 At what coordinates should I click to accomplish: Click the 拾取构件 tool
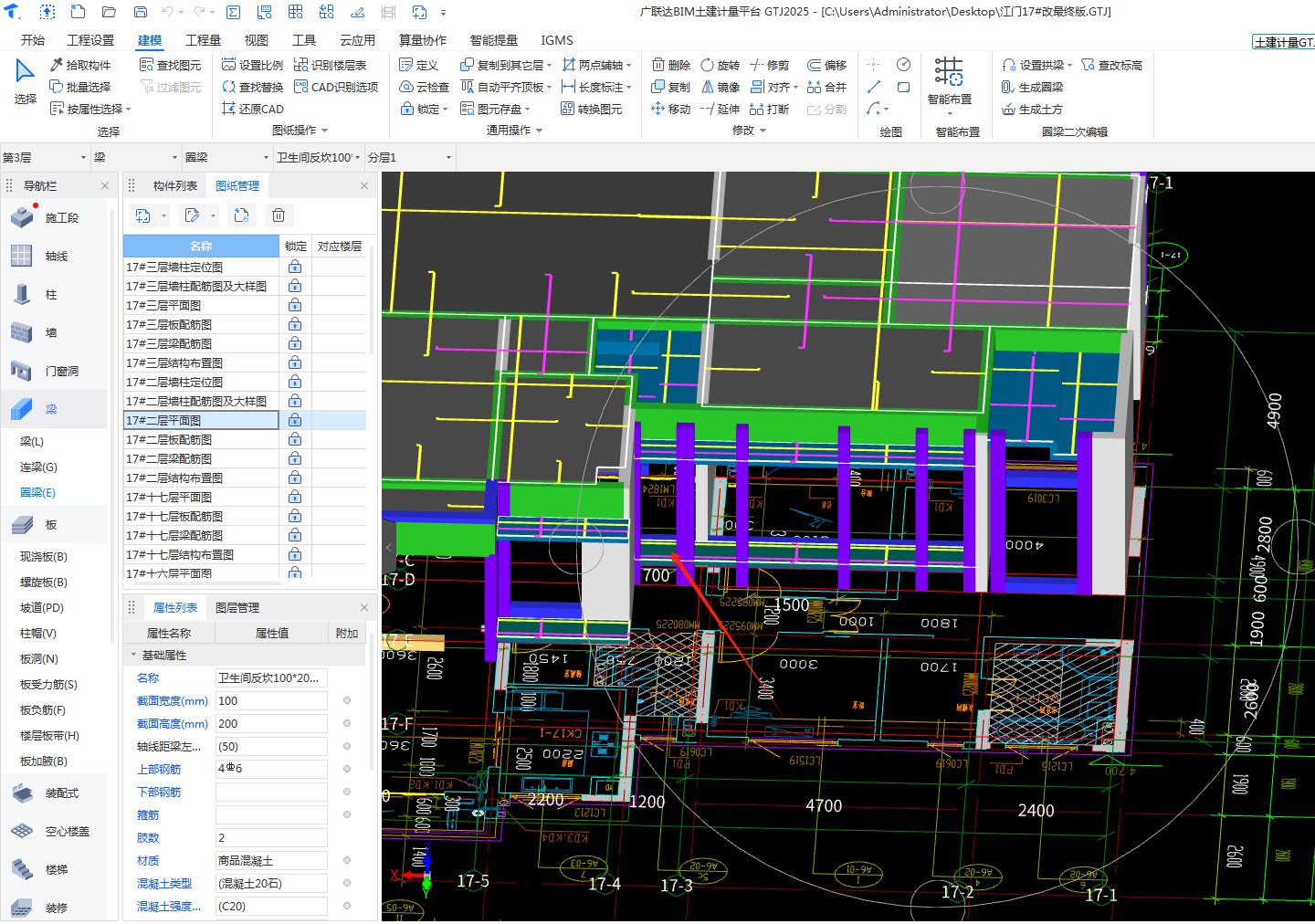pyautogui.click(x=80, y=65)
